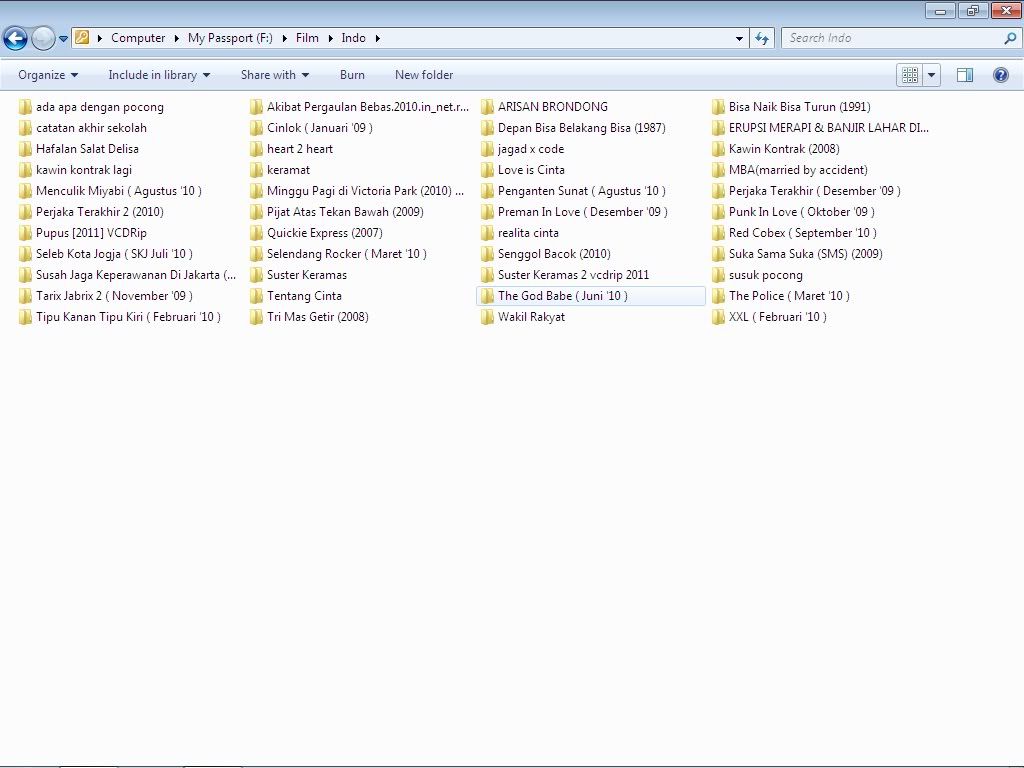Create a New folder
Viewport: 1024px width, 768px height.
click(424, 75)
